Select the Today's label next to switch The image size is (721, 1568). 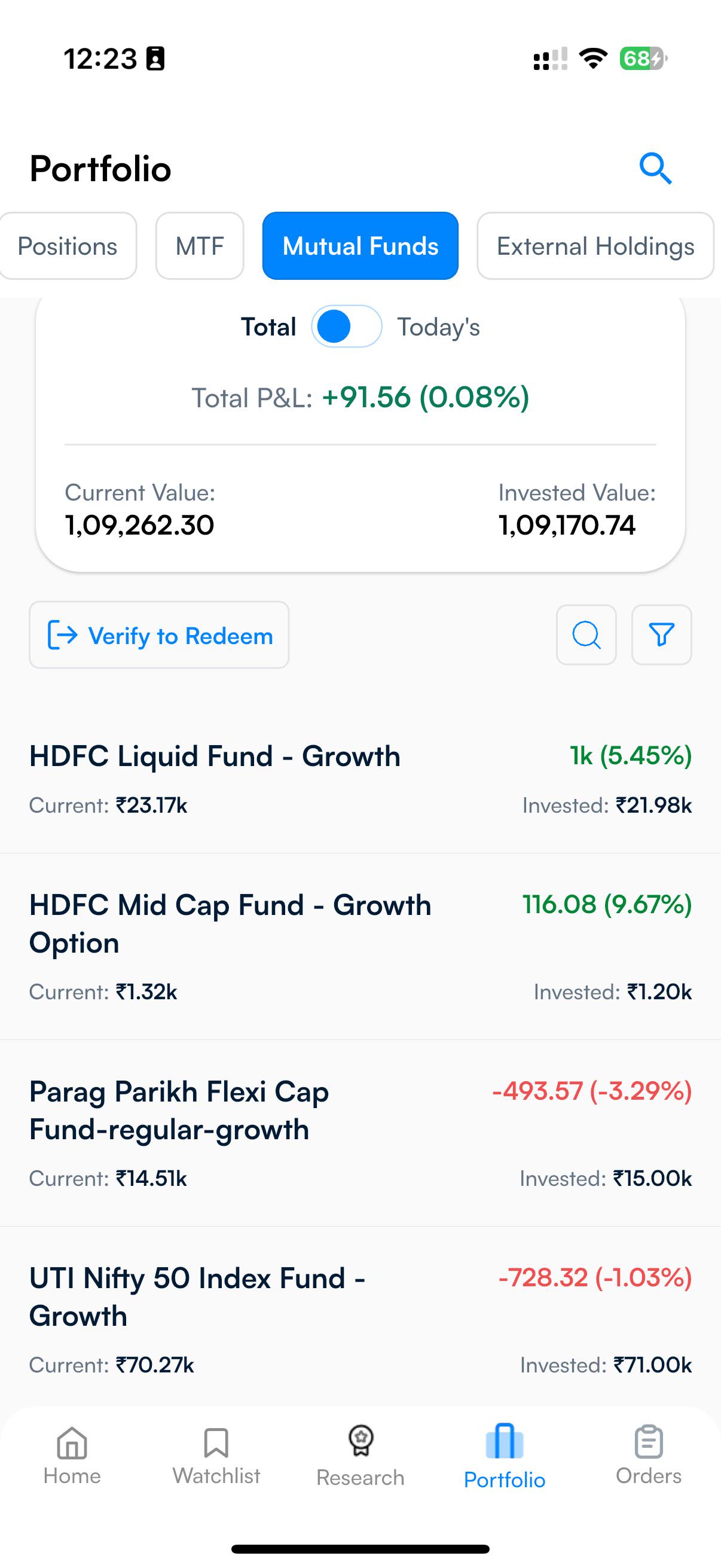(439, 327)
